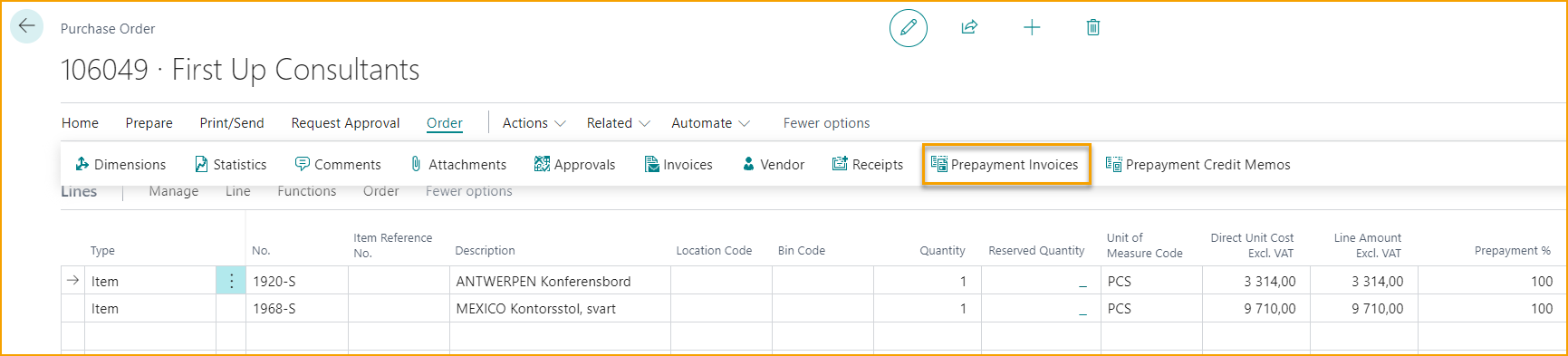This screenshot has height=356, width=1568.
Task: Open Prepayment Credit Memos
Action: [x=1198, y=164]
